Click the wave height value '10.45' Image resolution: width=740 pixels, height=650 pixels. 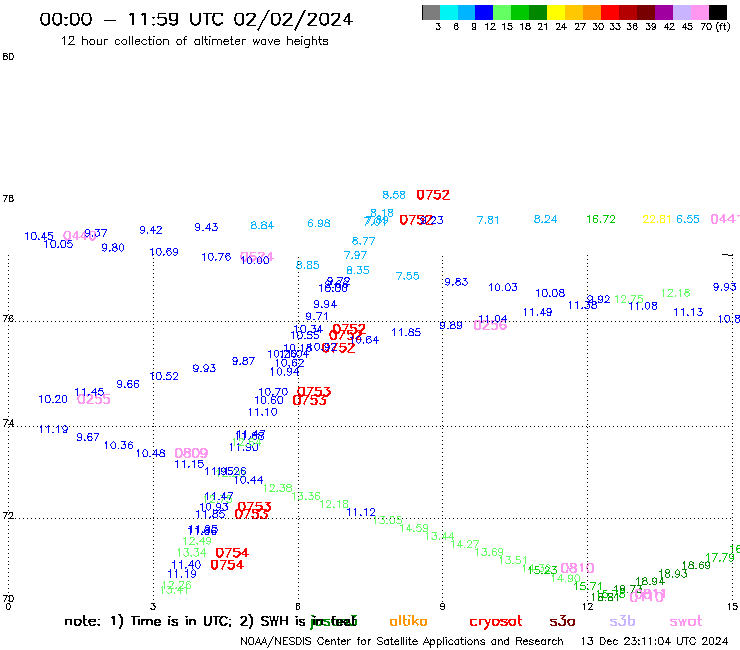[39, 236]
